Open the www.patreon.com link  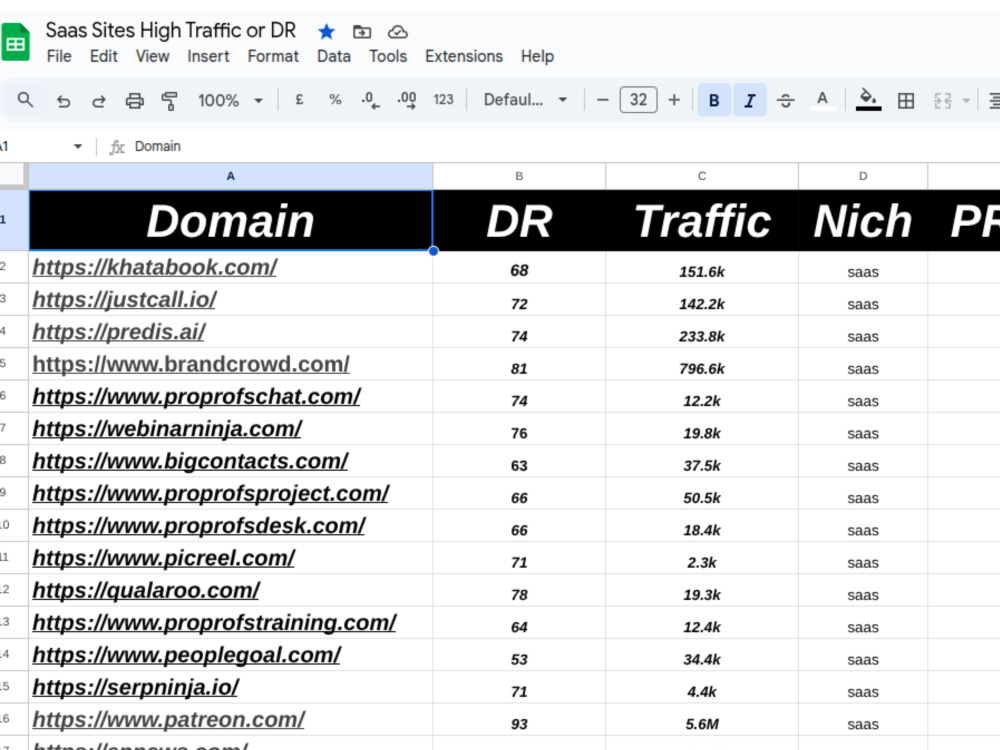(x=168, y=719)
